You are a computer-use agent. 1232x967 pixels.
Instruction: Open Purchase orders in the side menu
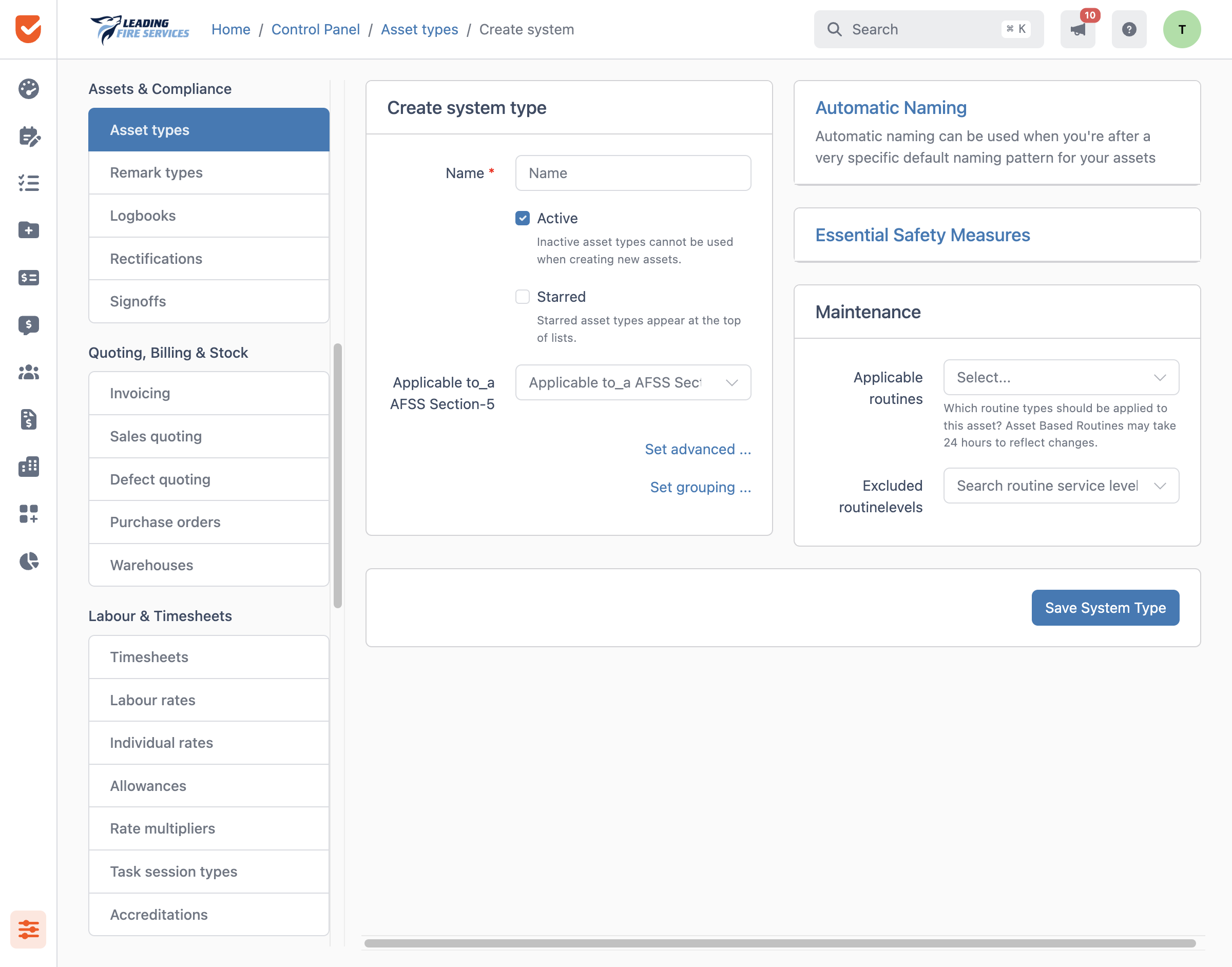(x=208, y=522)
